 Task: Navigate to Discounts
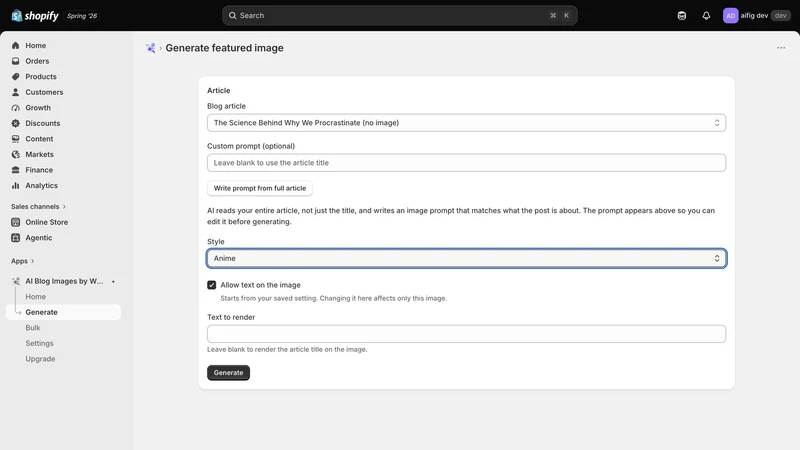tap(43, 123)
